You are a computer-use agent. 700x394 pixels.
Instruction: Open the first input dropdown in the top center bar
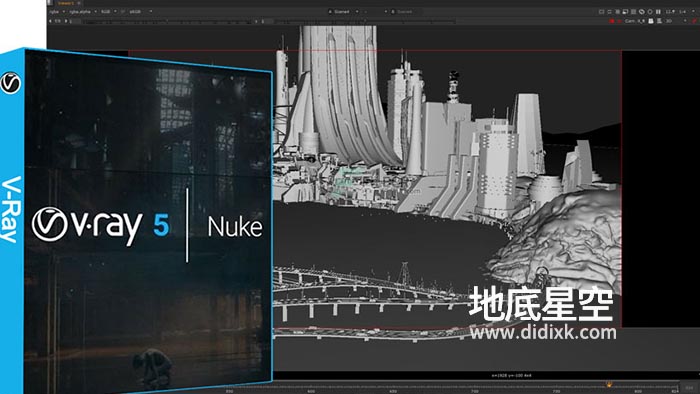point(344,12)
